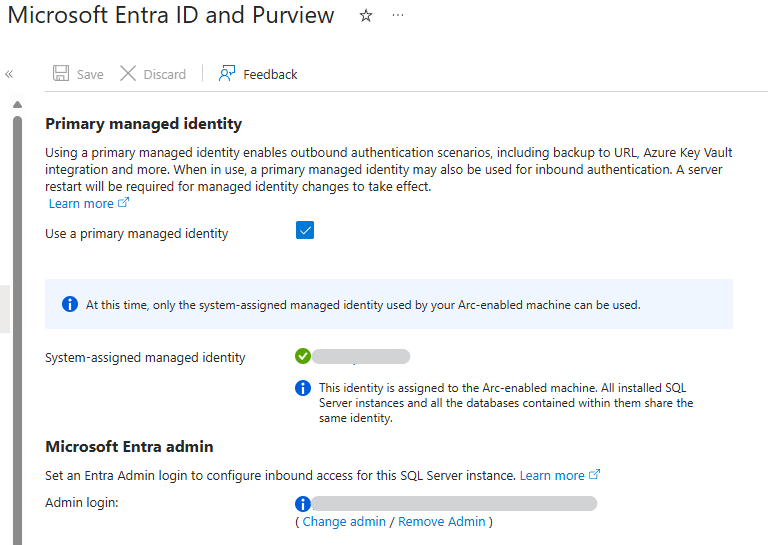
Task: Click info icon beside Arc-enabled machine note
Action: (303, 388)
